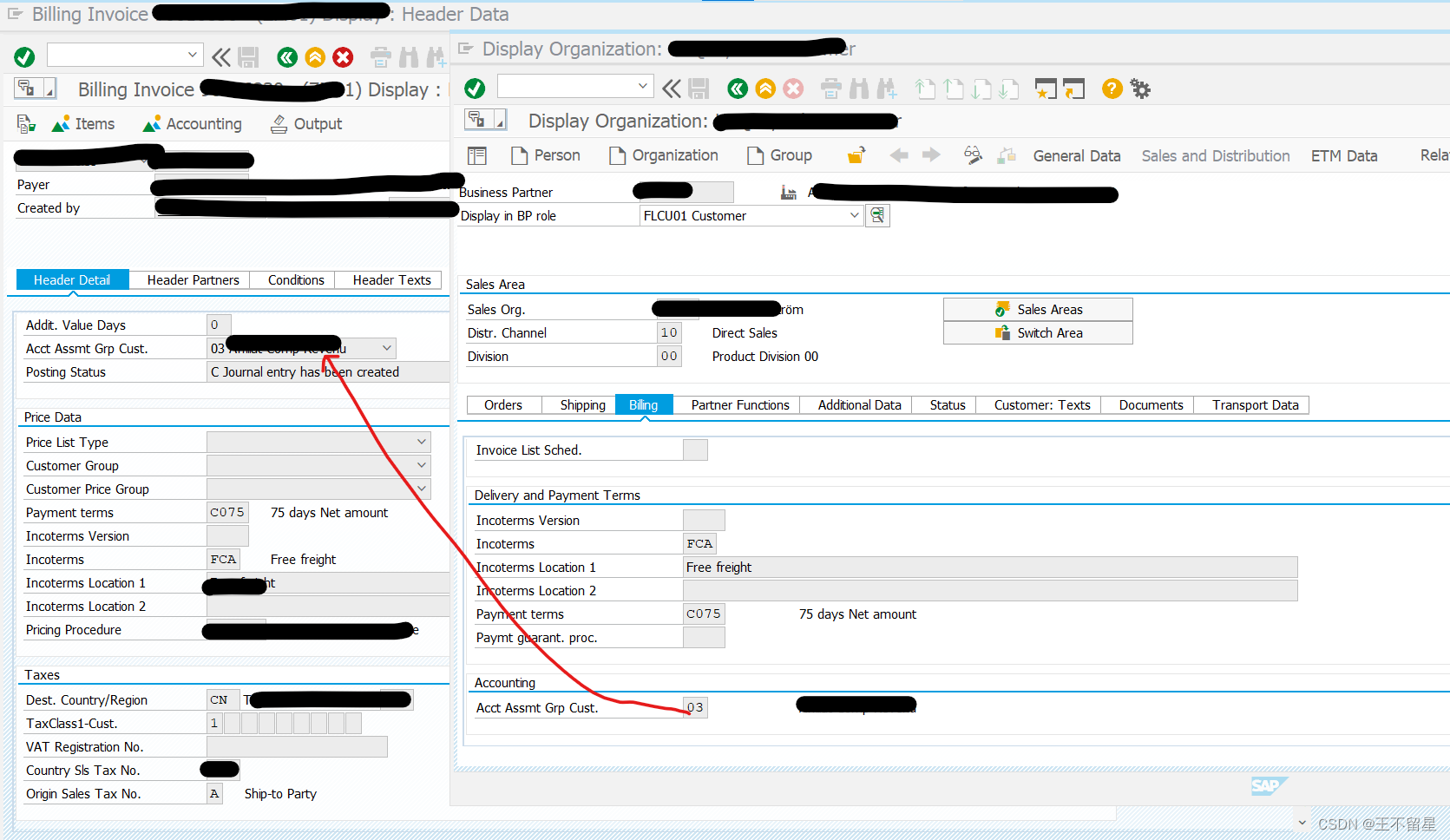
Task: Click the Group button in Display Organization
Action: [779, 155]
